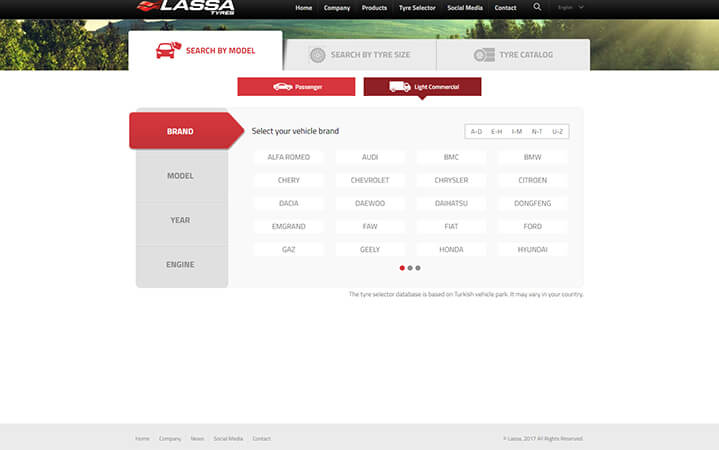This screenshot has width=719, height=450.
Task: Choose Emgrand brand
Action: click(288, 227)
